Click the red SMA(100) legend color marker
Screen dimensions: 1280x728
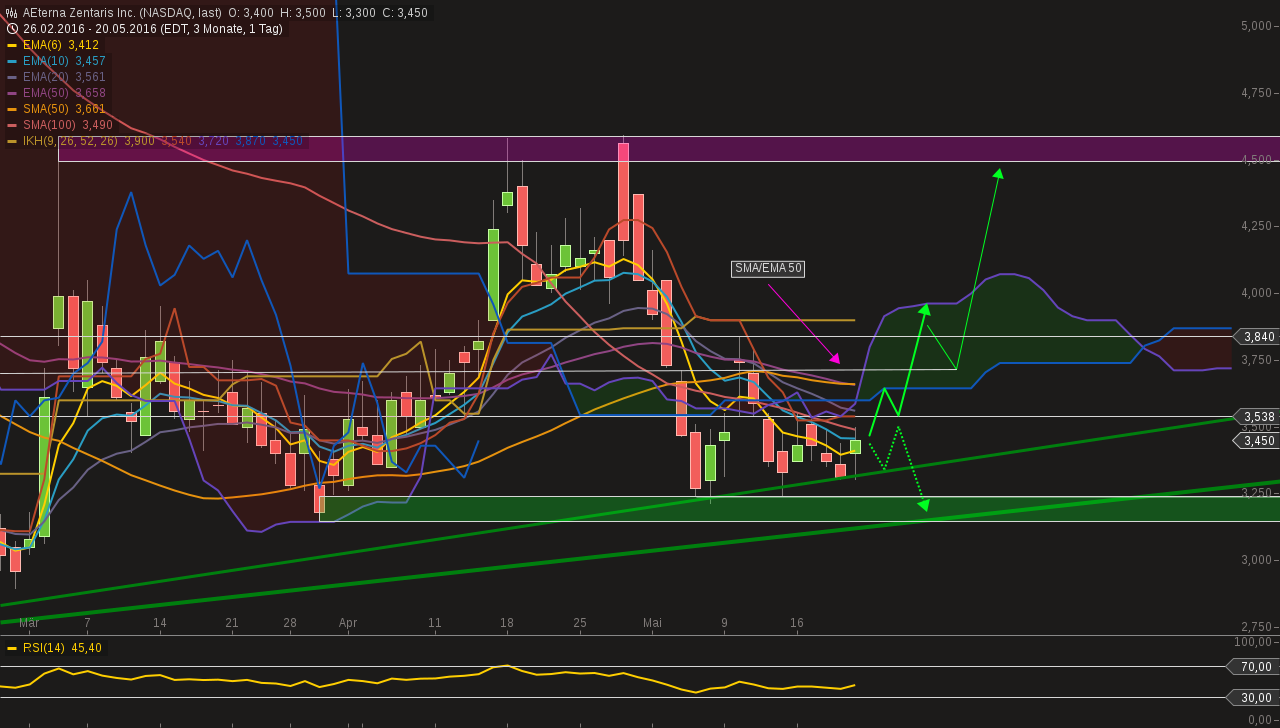click(12, 125)
